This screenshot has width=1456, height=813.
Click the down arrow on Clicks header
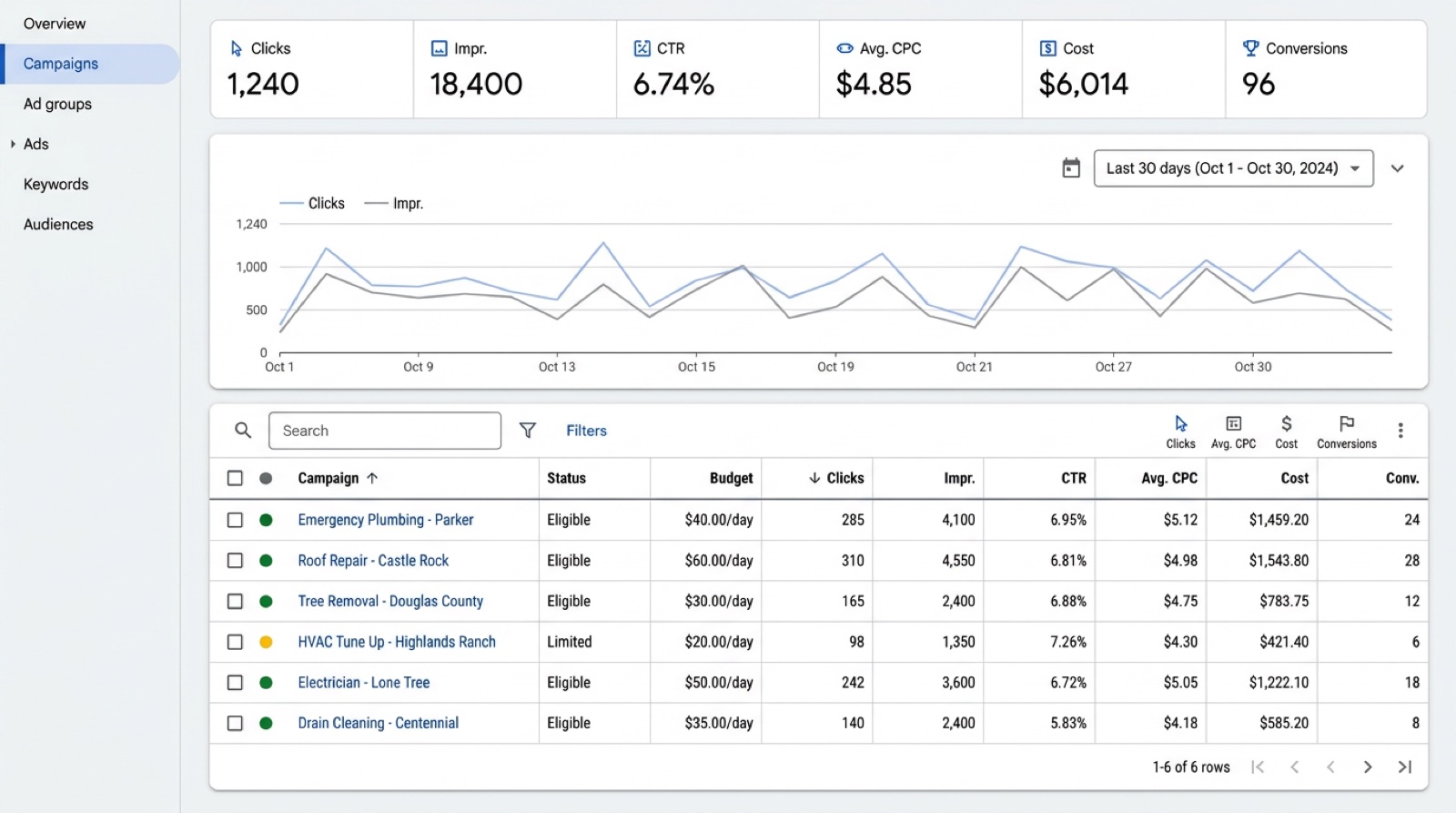pyautogui.click(x=814, y=478)
